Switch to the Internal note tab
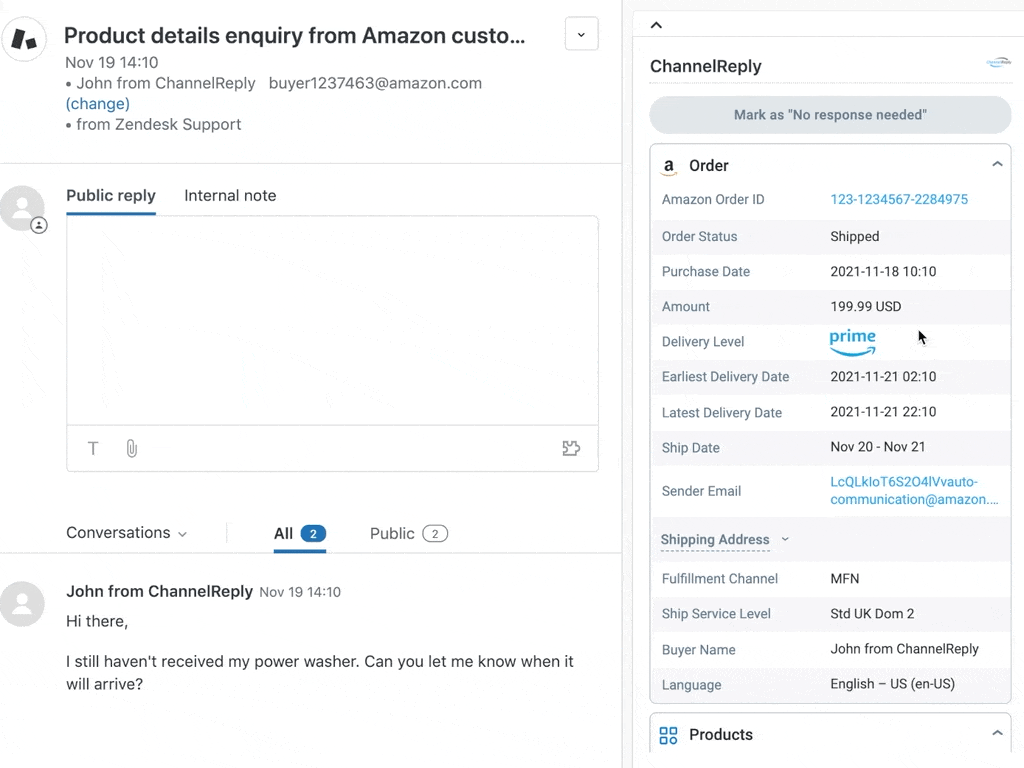Image resolution: width=1024 pixels, height=768 pixels. click(x=230, y=196)
